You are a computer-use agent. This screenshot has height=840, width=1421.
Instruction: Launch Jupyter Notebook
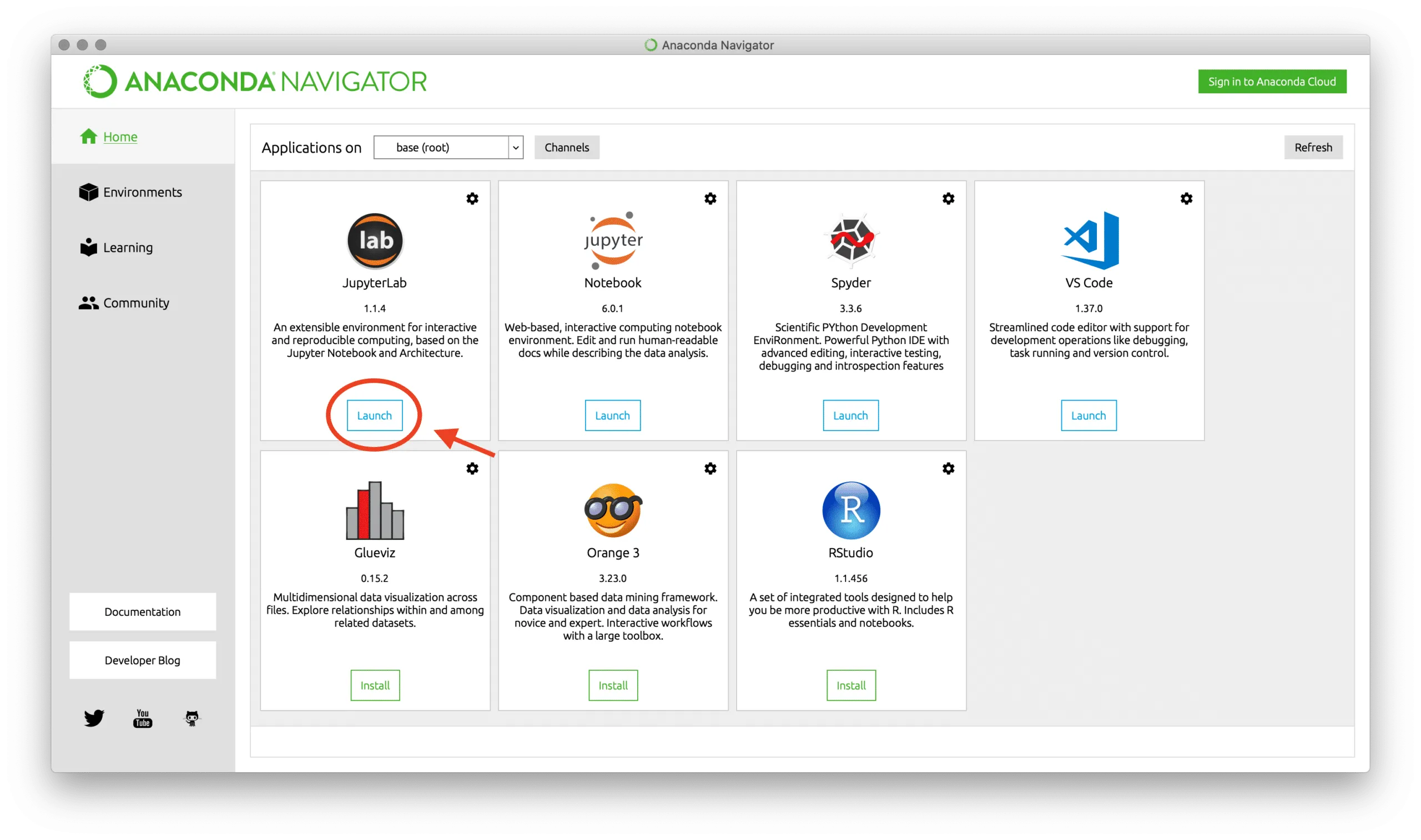[613, 416]
